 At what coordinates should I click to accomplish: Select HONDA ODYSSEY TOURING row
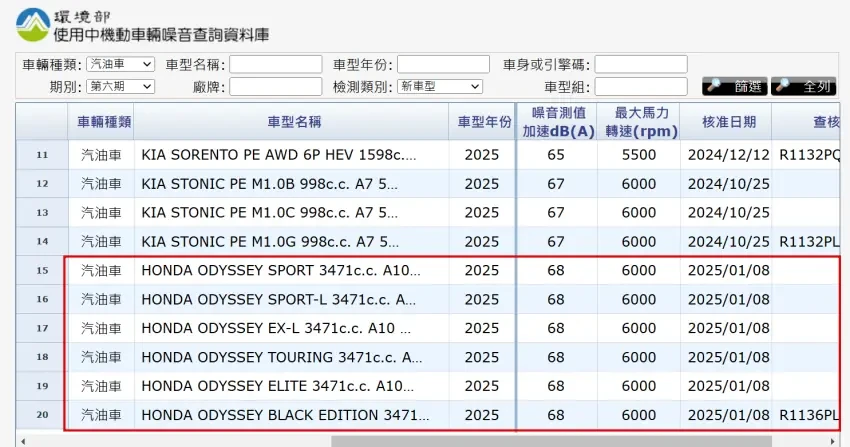tap(428, 357)
